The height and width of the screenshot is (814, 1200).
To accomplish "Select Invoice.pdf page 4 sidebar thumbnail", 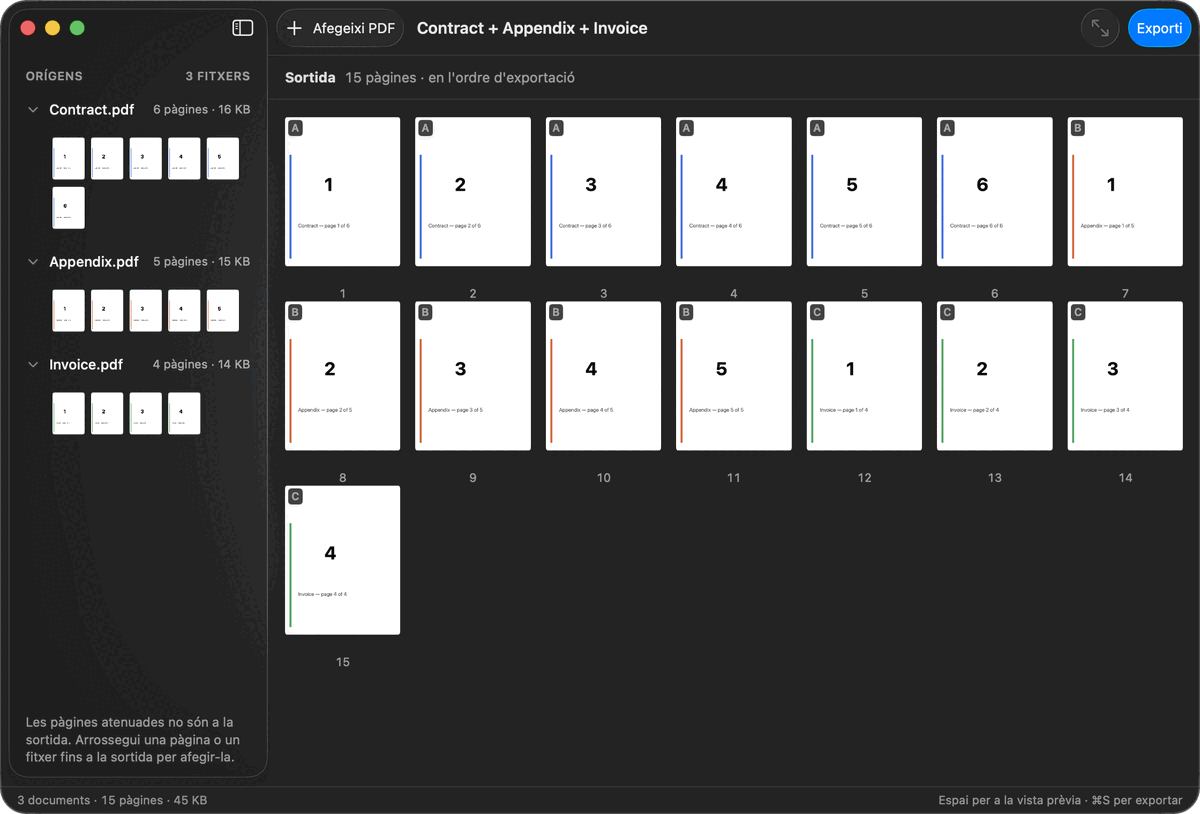I will pyautogui.click(x=184, y=414).
